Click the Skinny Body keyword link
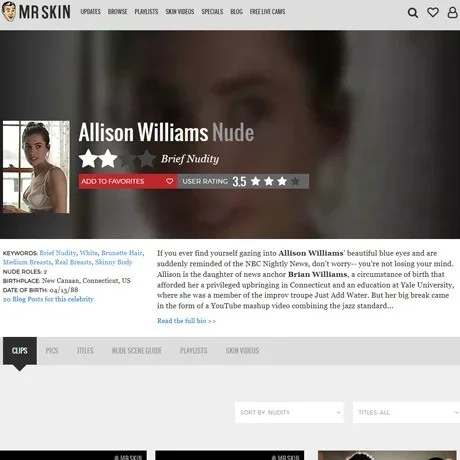 (113, 262)
